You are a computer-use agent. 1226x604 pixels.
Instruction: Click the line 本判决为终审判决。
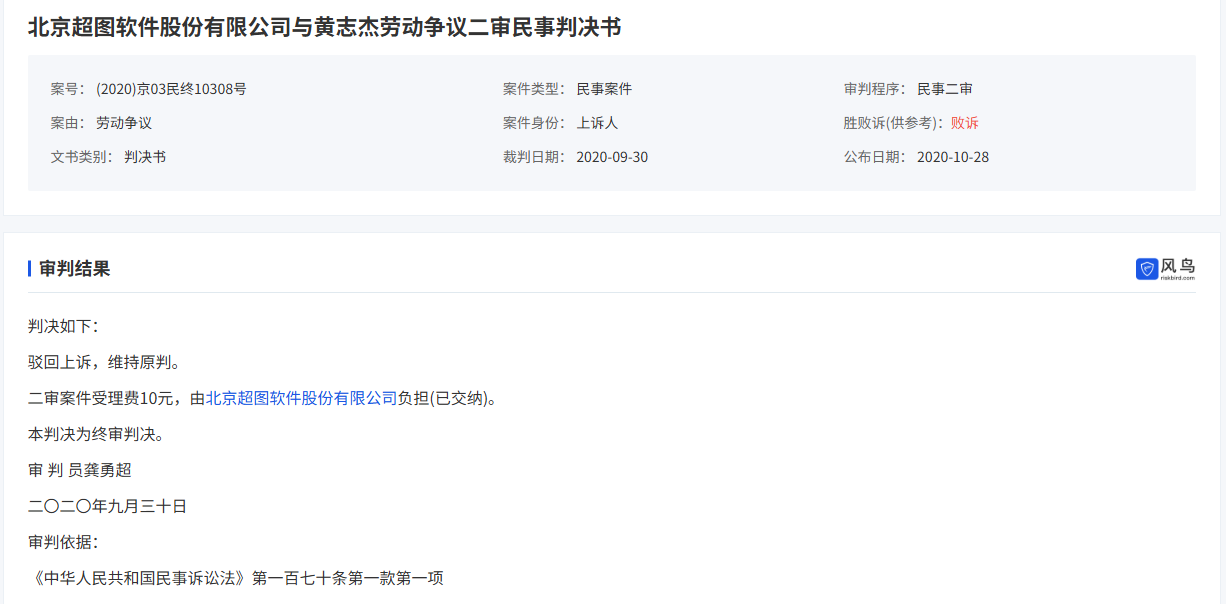pyautogui.click(x=96, y=434)
